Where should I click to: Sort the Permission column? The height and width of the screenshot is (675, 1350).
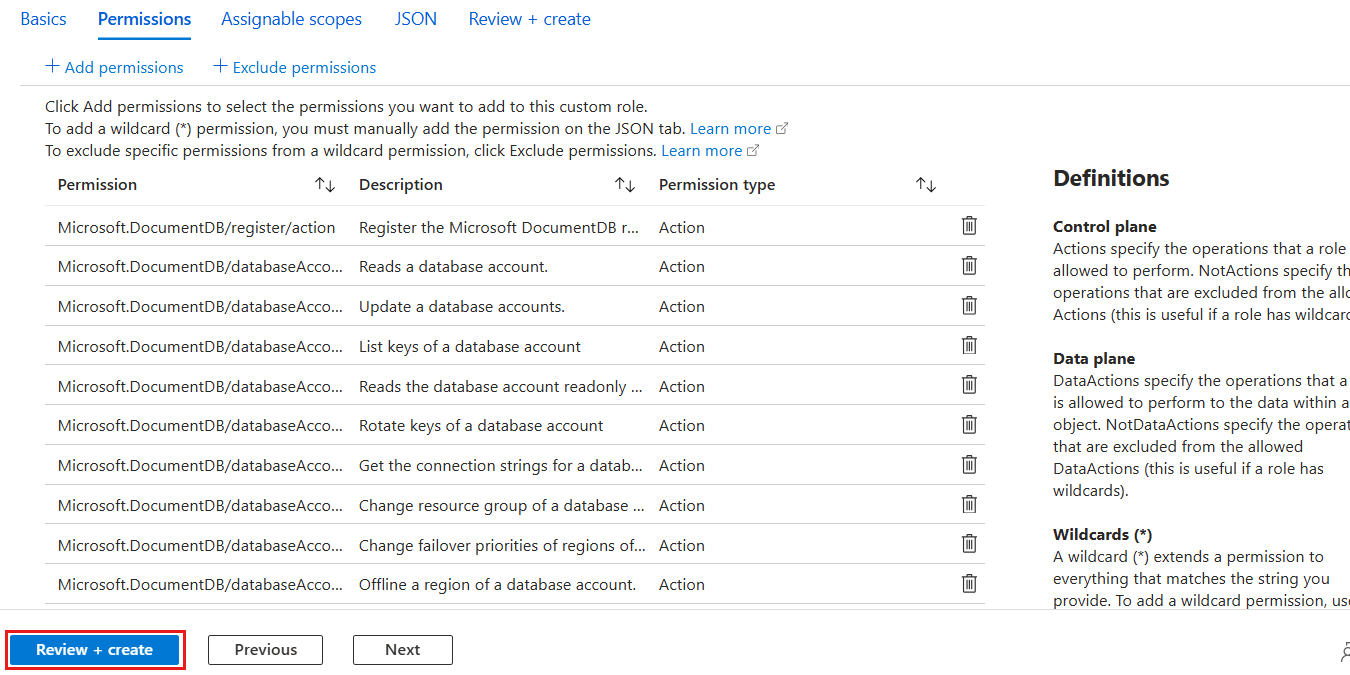point(325,184)
